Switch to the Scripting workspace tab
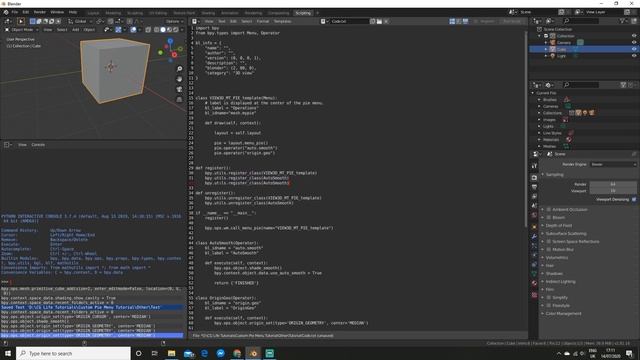The image size is (640, 360). coord(303,13)
